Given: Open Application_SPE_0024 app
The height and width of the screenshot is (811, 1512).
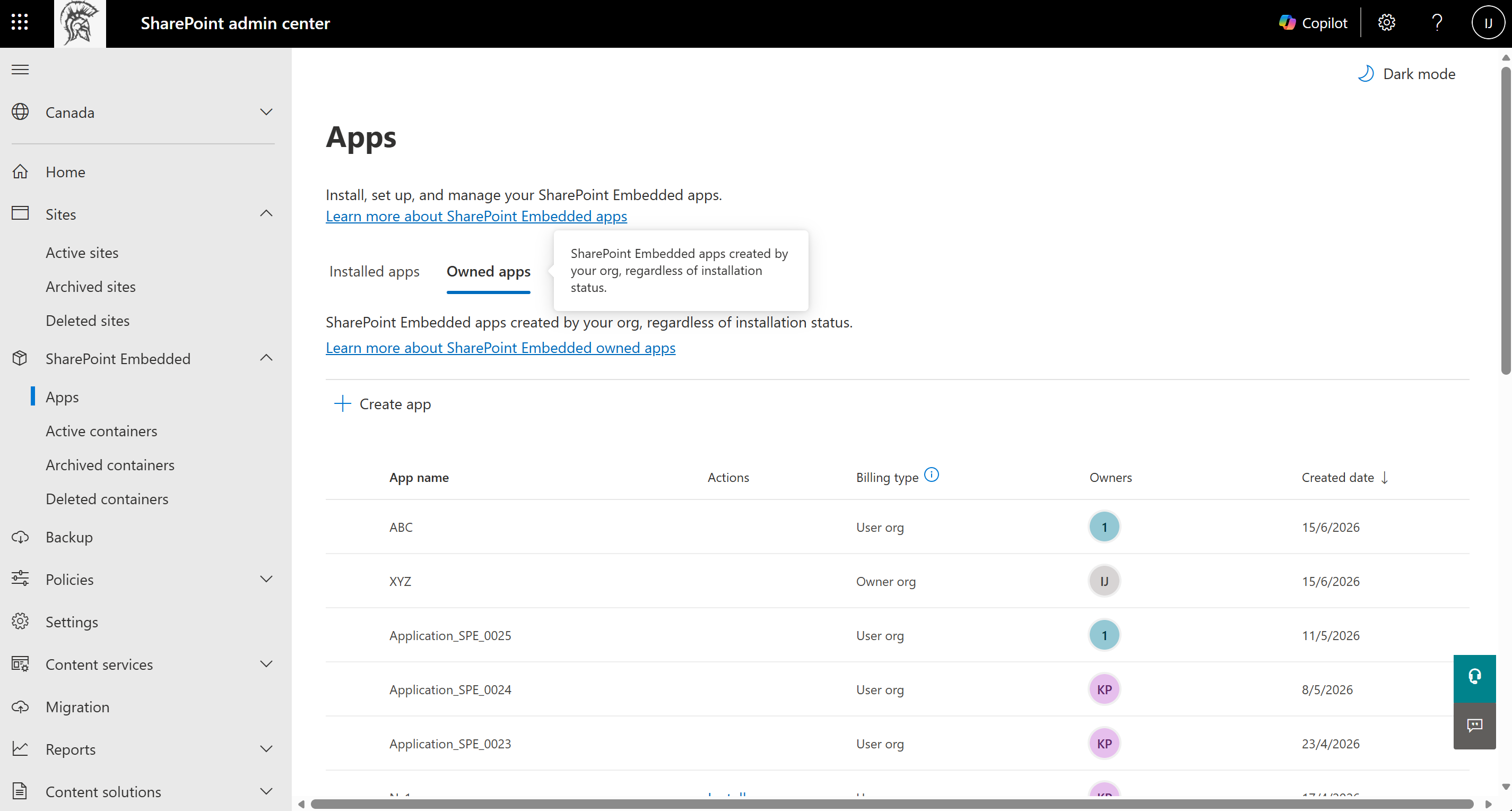Looking at the screenshot, I should (x=450, y=689).
